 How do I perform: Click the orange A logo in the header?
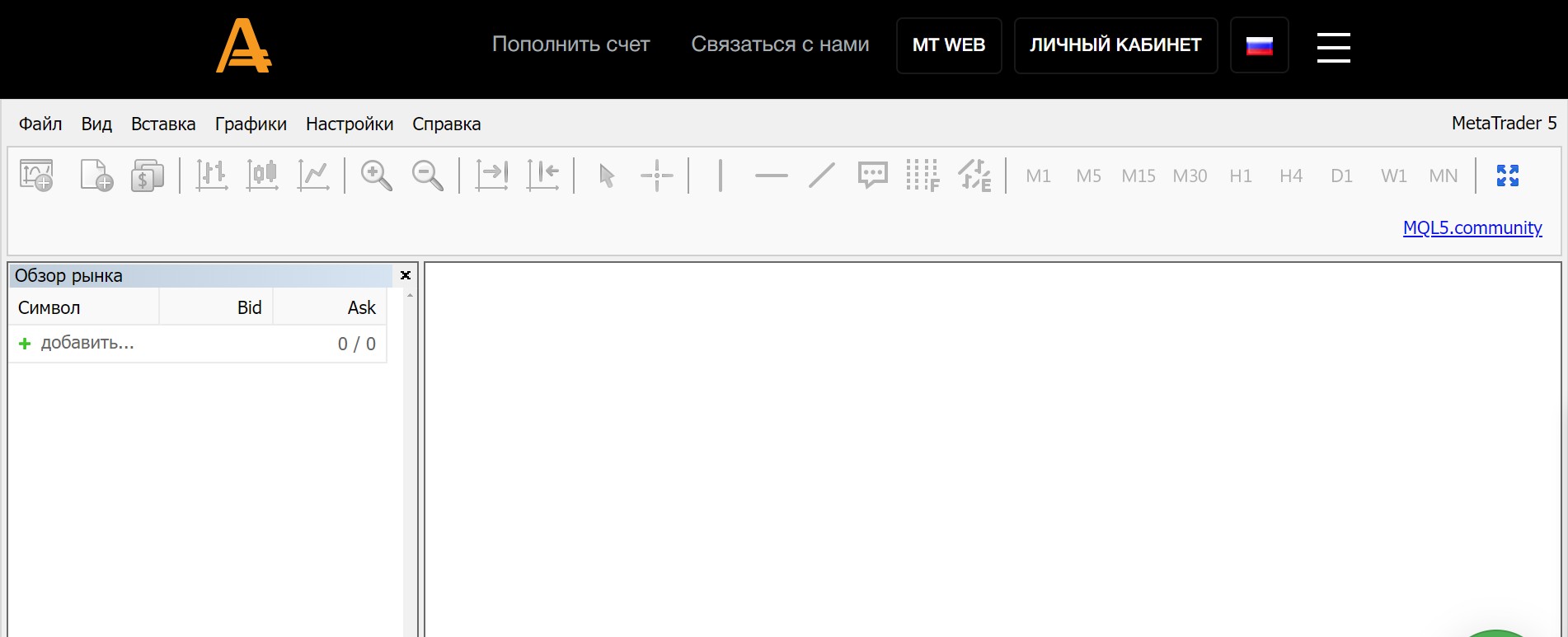244,46
